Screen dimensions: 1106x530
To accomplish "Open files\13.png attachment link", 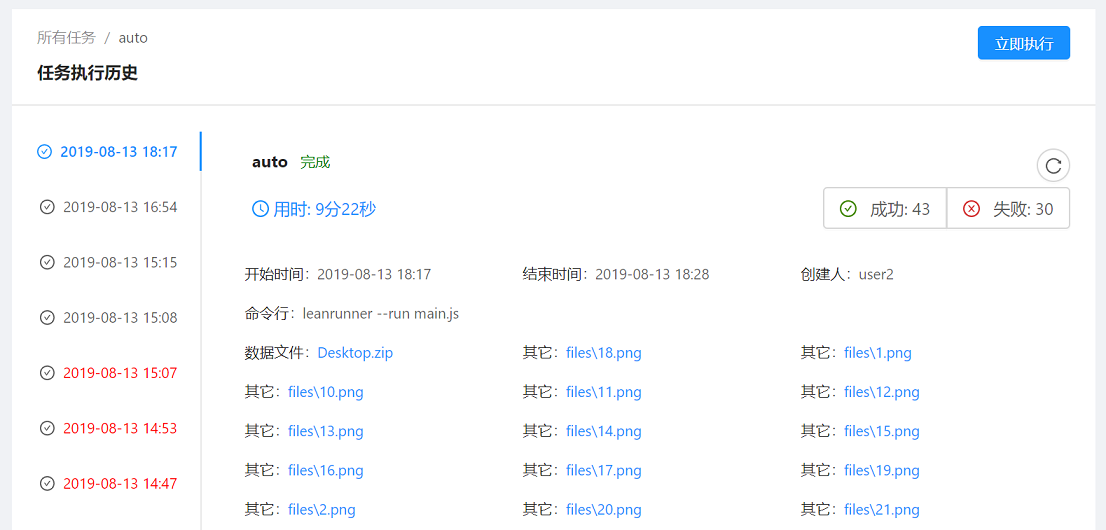I will [325, 432].
